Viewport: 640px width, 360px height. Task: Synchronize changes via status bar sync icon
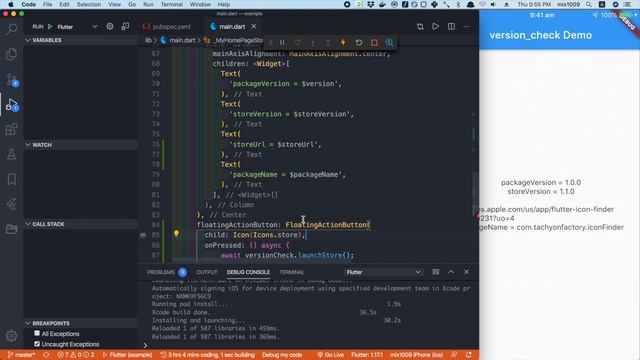pos(46,355)
